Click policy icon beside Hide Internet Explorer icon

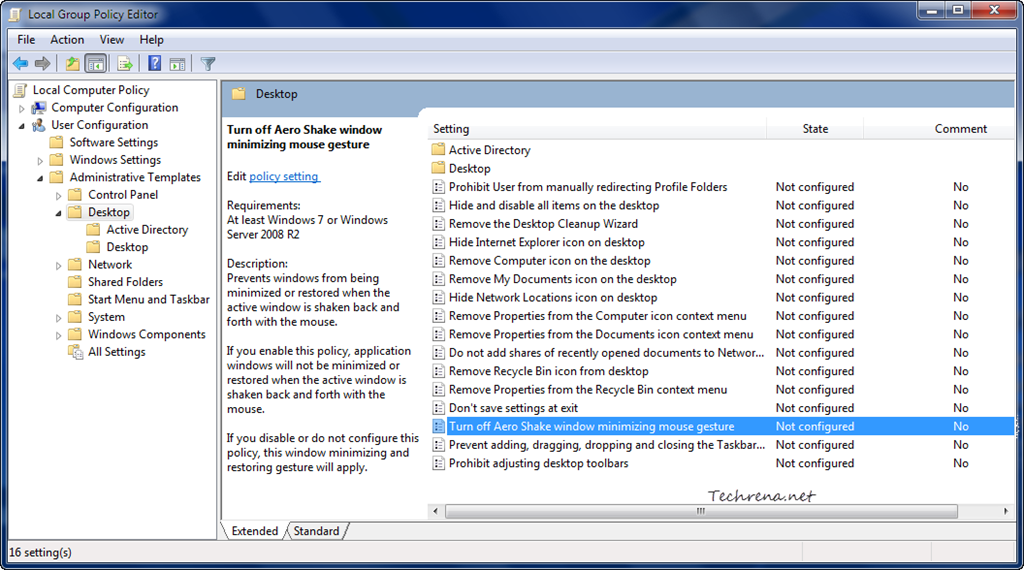(439, 242)
